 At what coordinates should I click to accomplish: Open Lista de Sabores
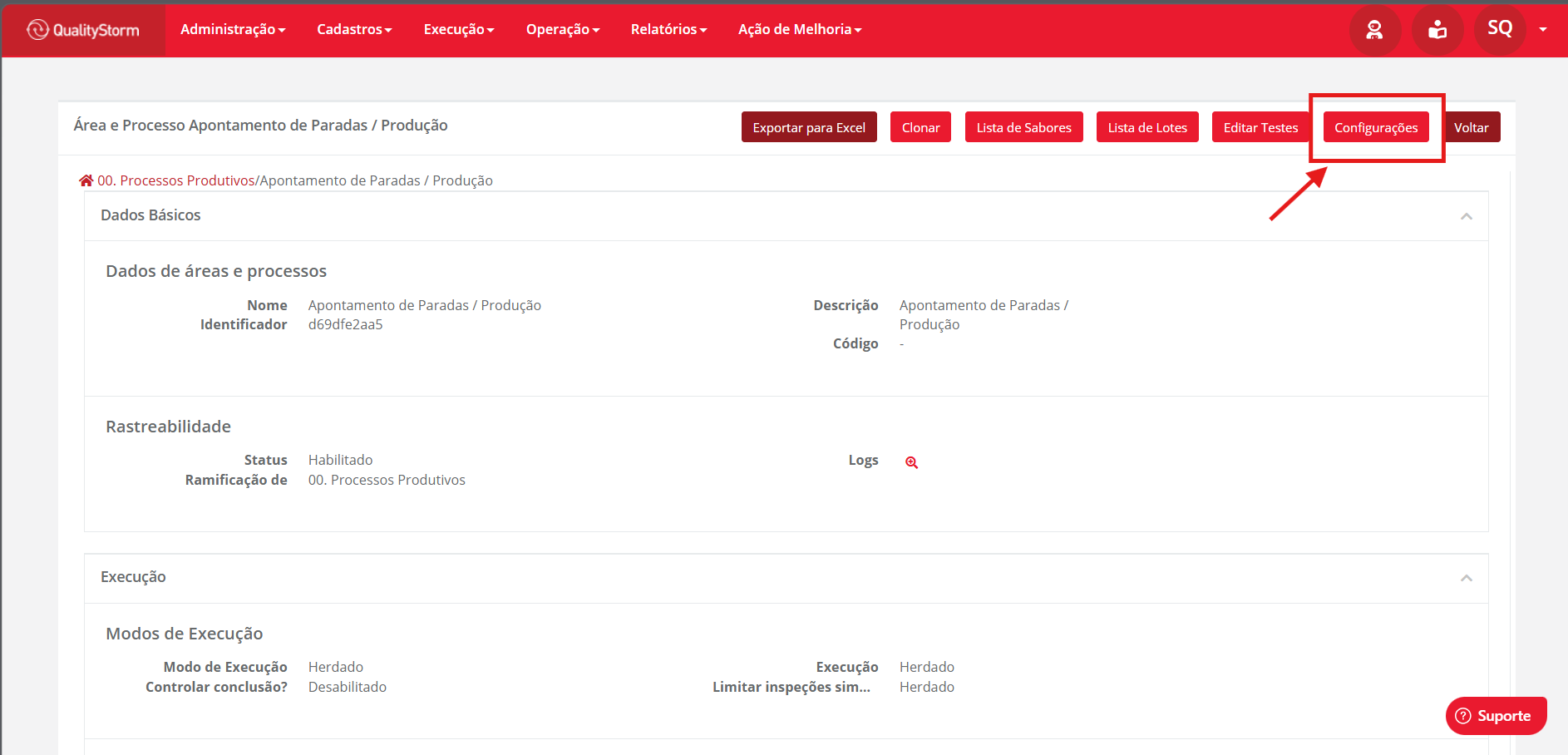coord(1023,127)
